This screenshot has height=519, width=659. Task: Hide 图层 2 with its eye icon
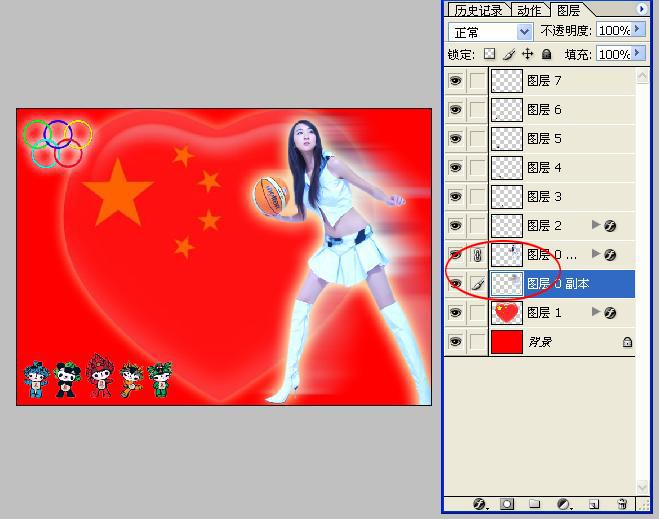point(456,226)
